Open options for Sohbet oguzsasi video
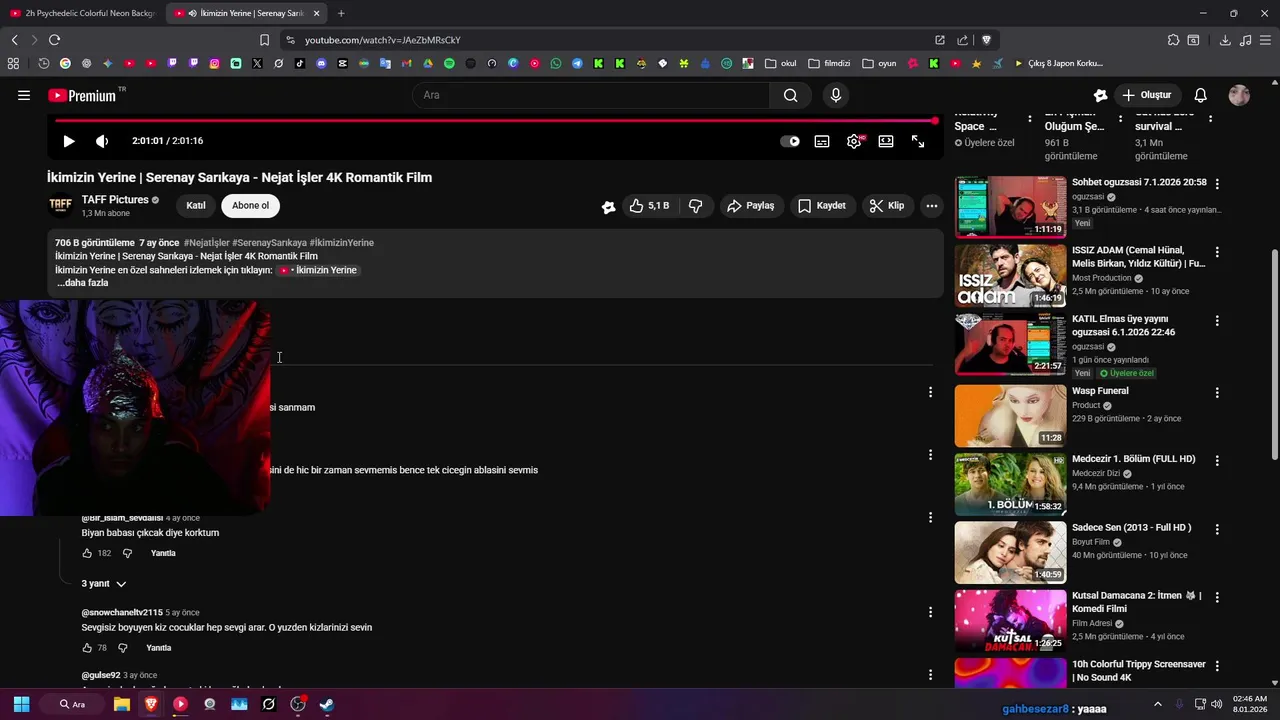 [x=1217, y=183]
